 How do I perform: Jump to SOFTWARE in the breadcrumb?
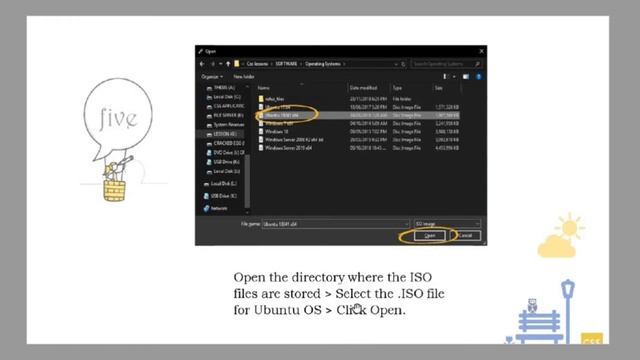tap(286, 64)
